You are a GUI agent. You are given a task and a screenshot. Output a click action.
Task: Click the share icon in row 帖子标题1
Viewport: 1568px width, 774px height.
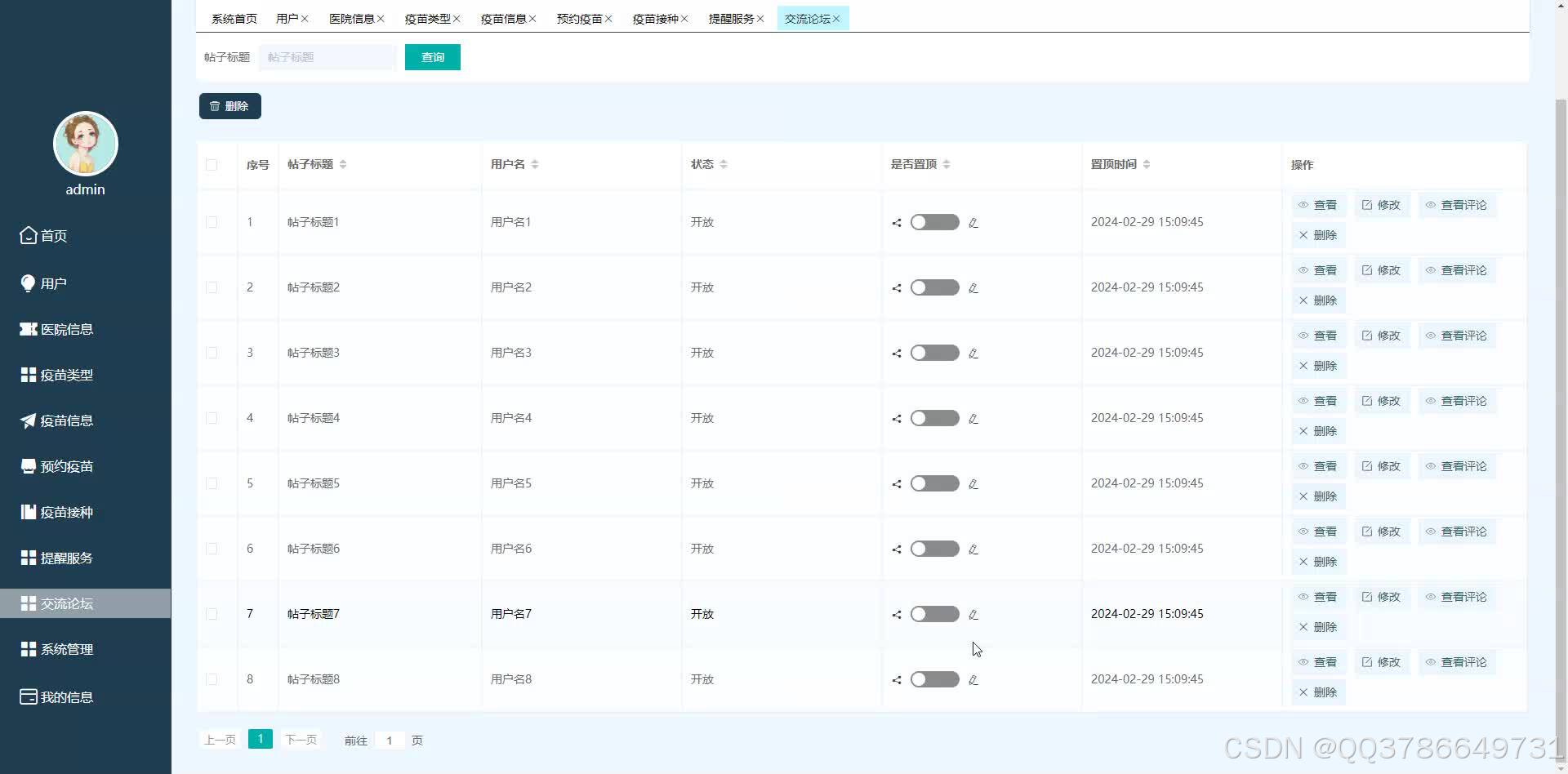pyautogui.click(x=897, y=223)
